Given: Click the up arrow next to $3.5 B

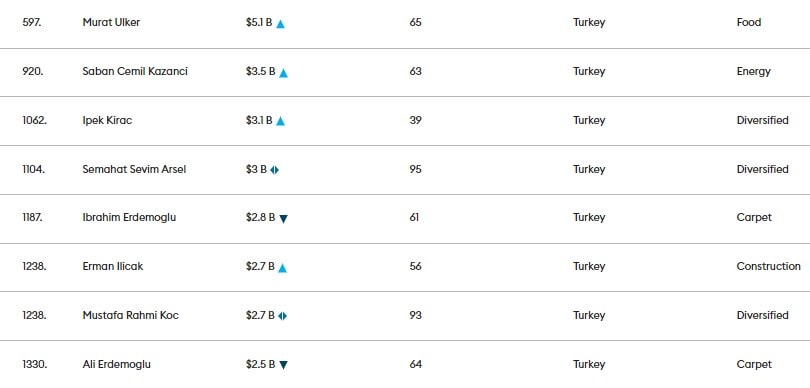Looking at the screenshot, I should tap(283, 73).
